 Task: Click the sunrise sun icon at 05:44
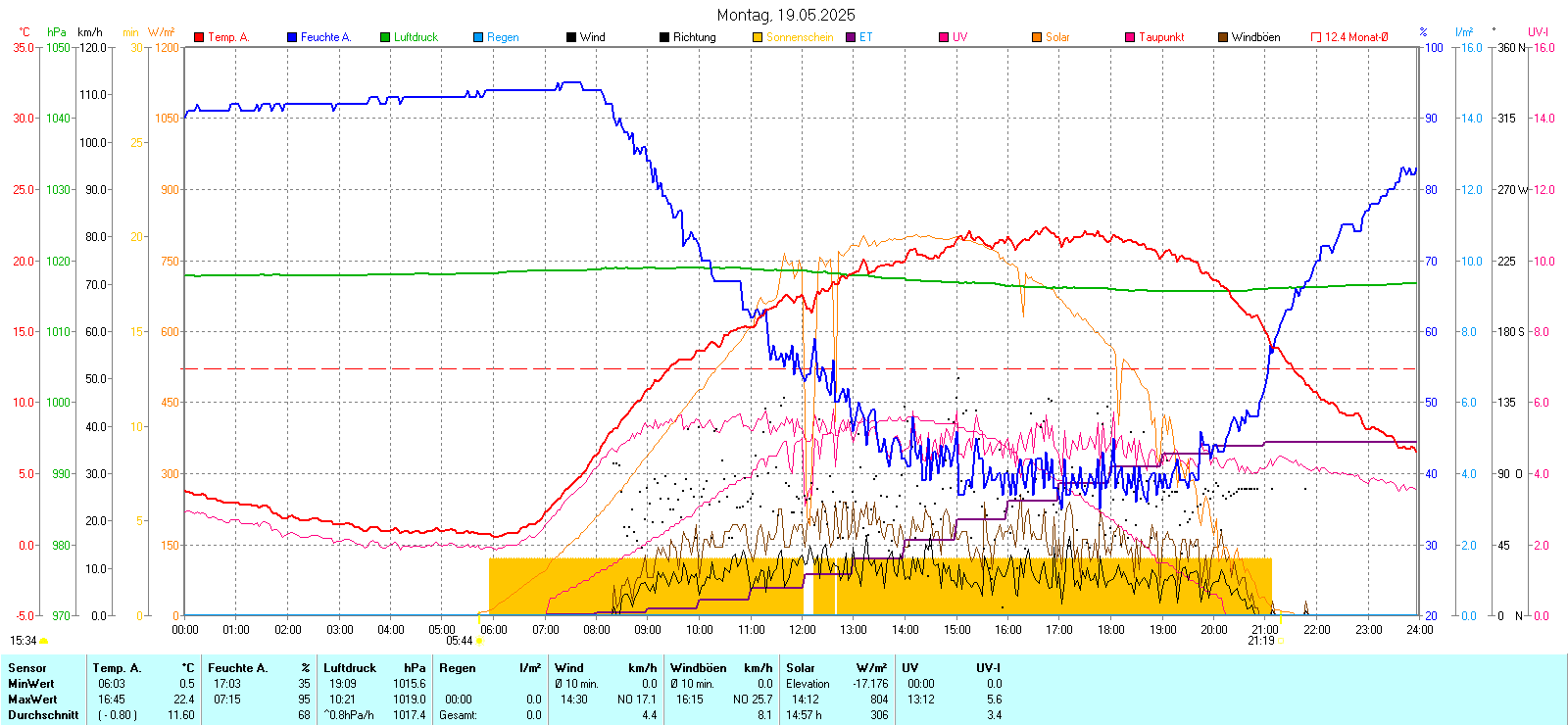(x=479, y=641)
